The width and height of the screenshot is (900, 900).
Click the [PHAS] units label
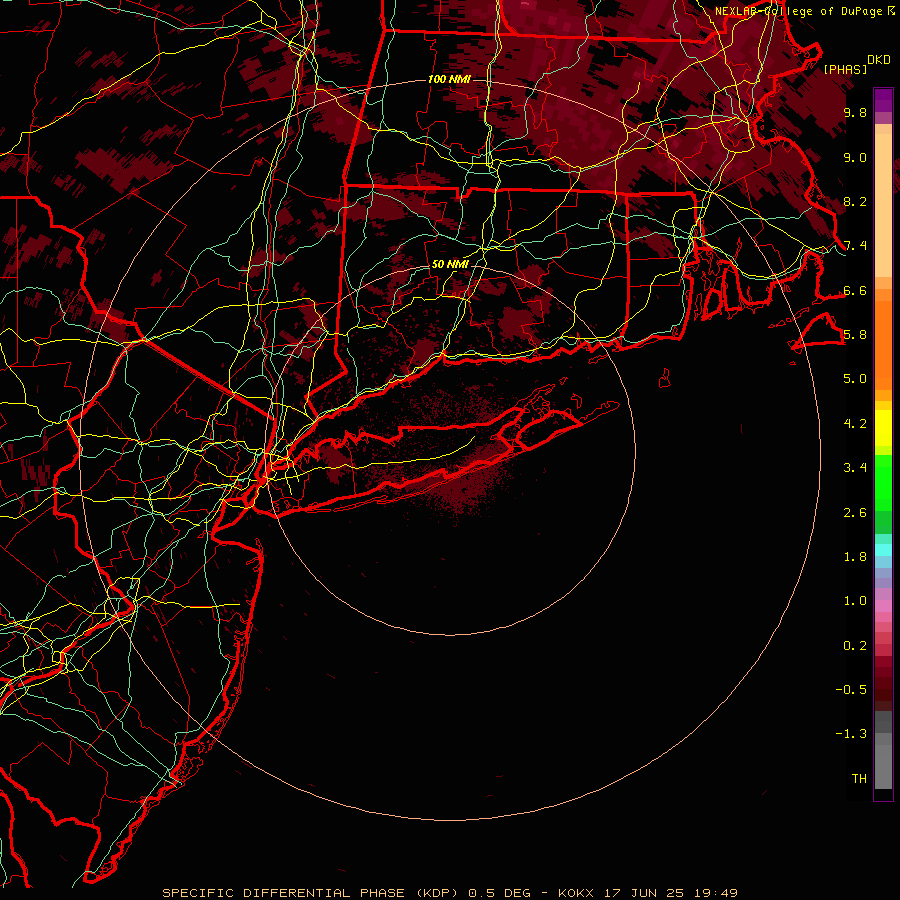845,69
